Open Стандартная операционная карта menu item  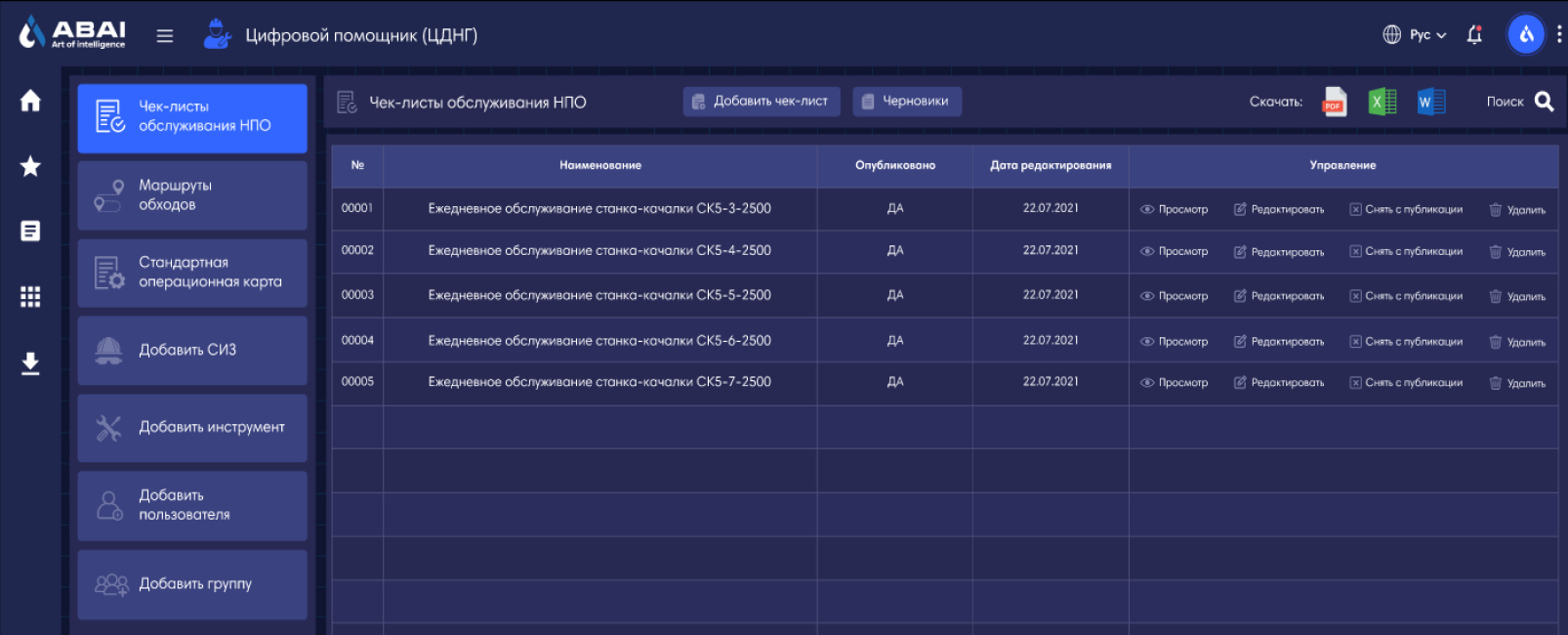(x=192, y=273)
